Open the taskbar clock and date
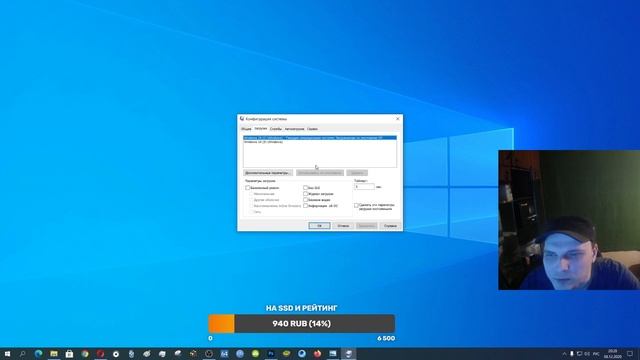This screenshot has height=360, width=640. tap(612, 354)
